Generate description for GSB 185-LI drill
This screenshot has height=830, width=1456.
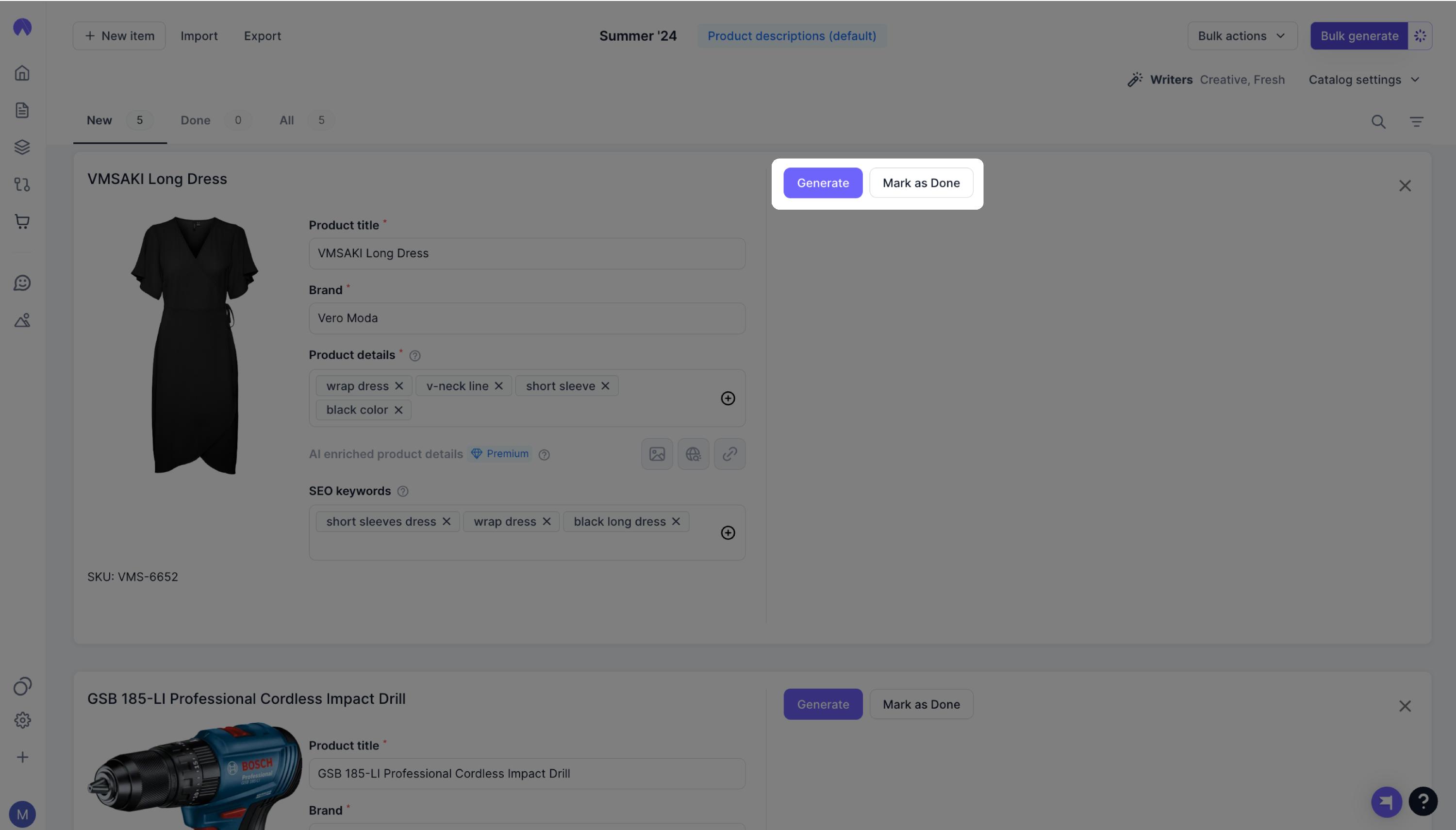tap(823, 704)
